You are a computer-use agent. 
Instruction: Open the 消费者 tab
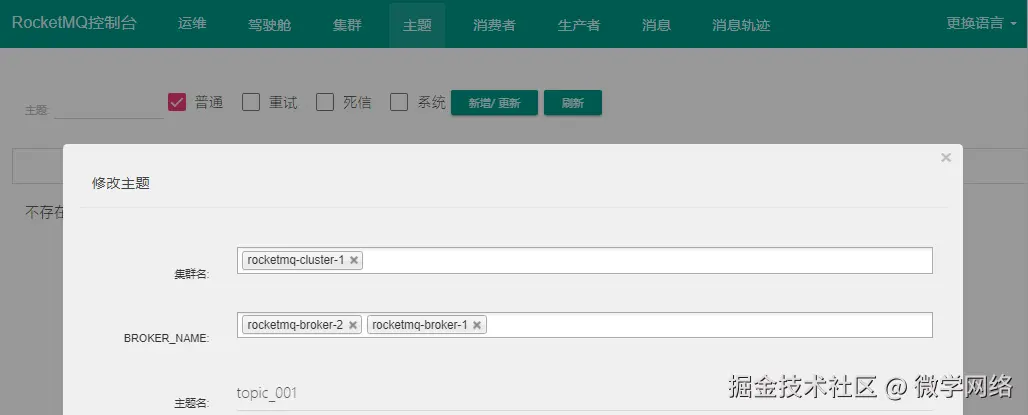pos(494,24)
